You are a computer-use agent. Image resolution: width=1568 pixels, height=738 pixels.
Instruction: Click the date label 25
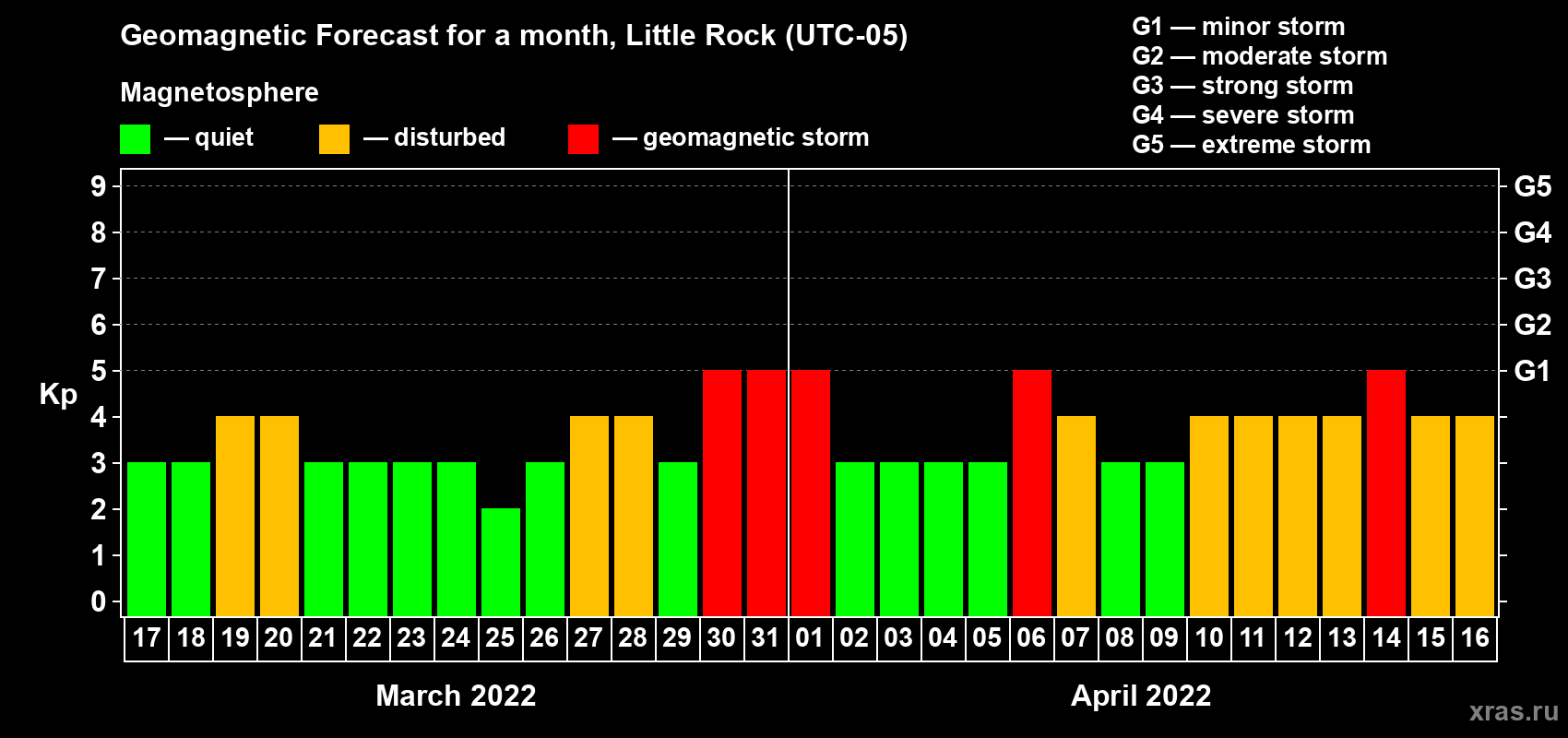[x=500, y=637]
